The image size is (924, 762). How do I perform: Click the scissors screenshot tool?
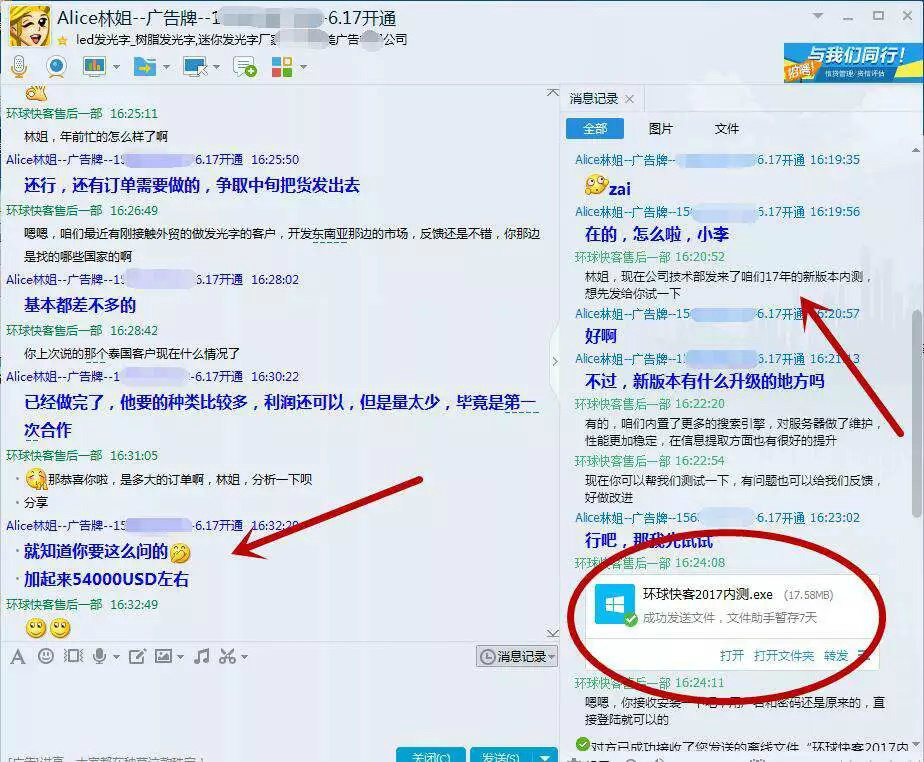coord(227,656)
